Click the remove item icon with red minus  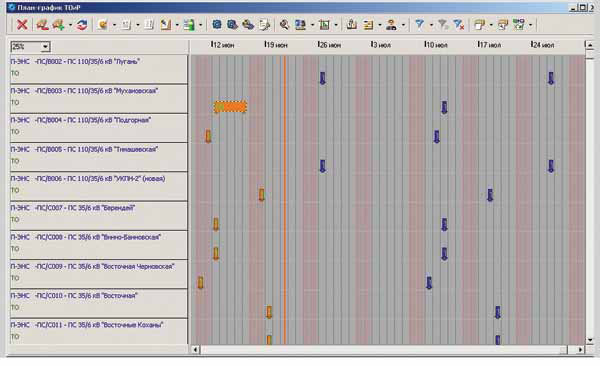[x=42, y=25]
